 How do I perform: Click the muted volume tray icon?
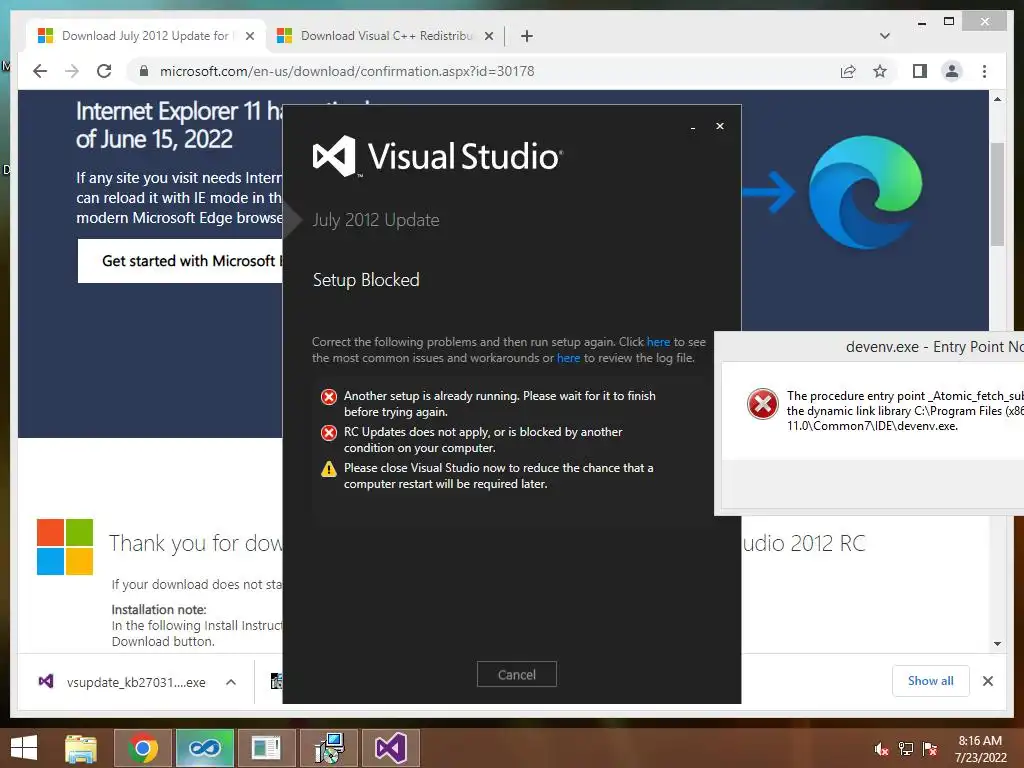tap(881, 749)
